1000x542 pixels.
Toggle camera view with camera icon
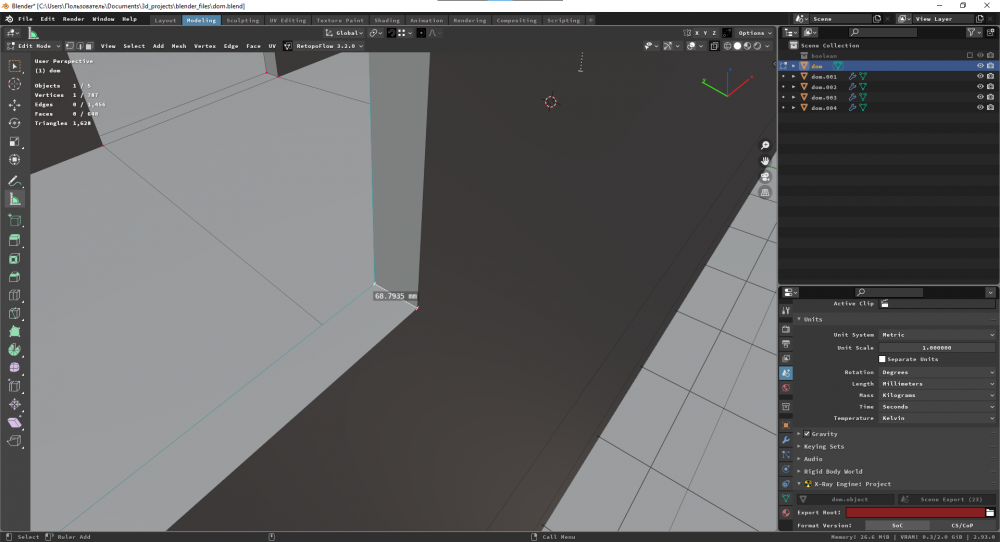(x=765, y=177)
